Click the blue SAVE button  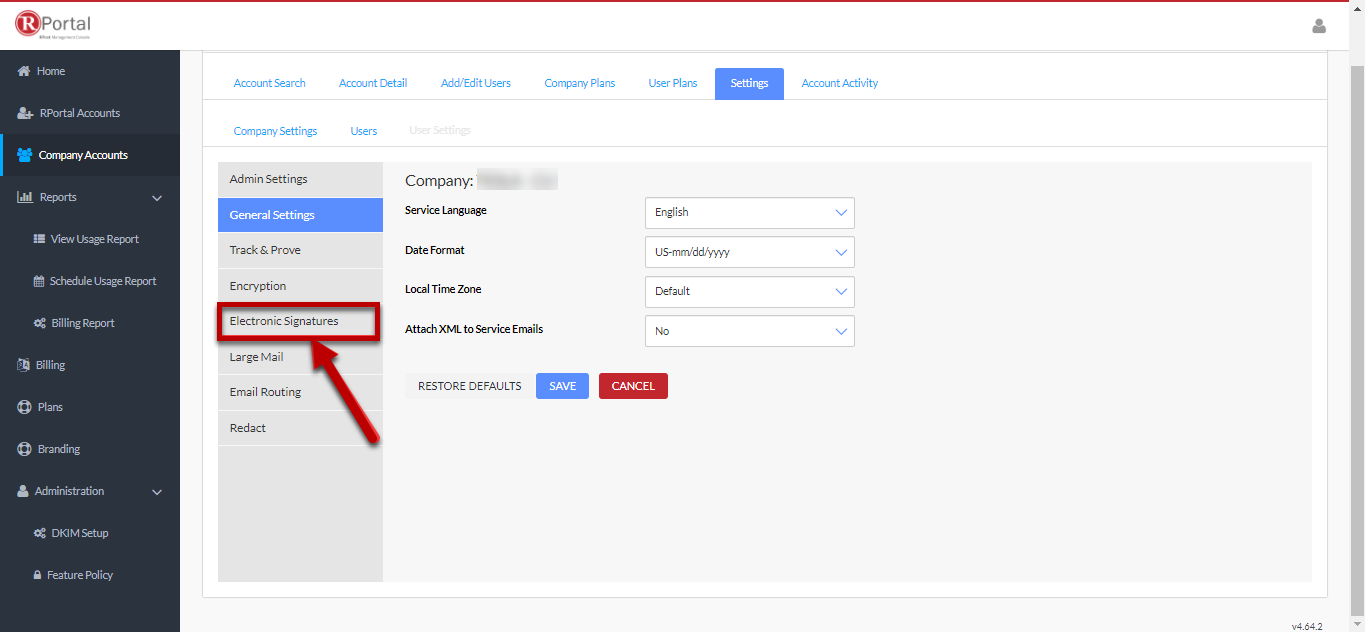coord(562,386)
